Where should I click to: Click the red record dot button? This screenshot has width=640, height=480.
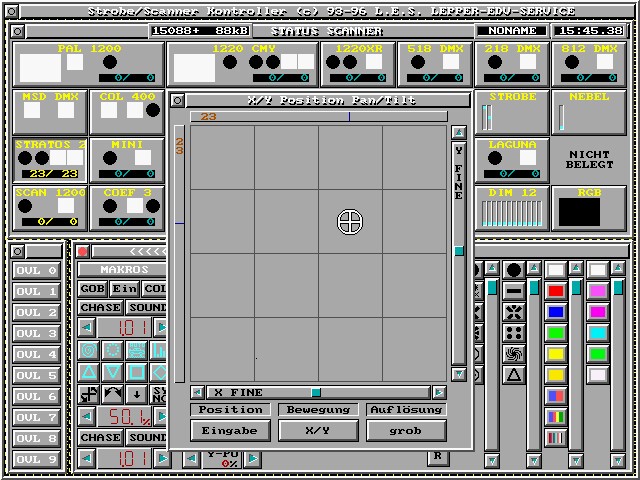83,251
